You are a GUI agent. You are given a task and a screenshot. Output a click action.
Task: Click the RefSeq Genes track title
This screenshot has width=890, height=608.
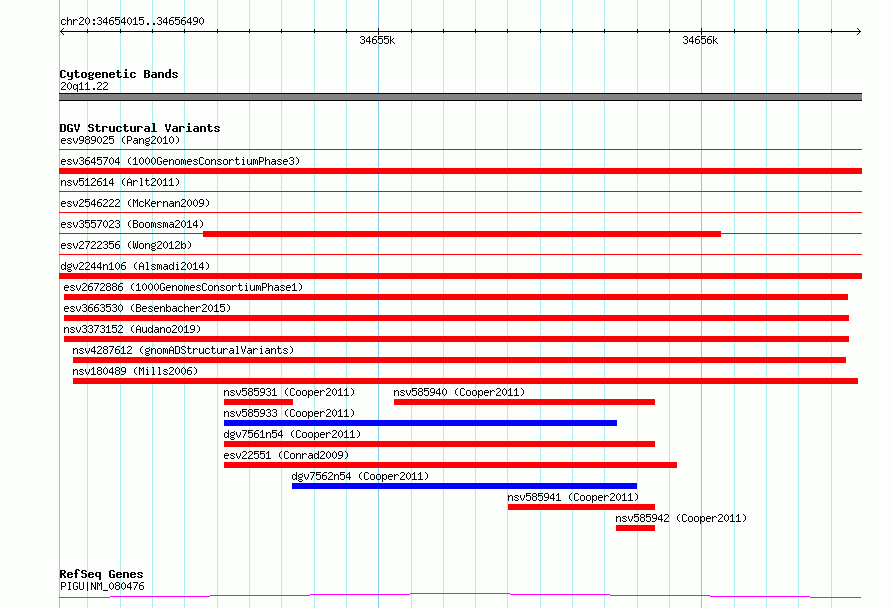(101, 574)
